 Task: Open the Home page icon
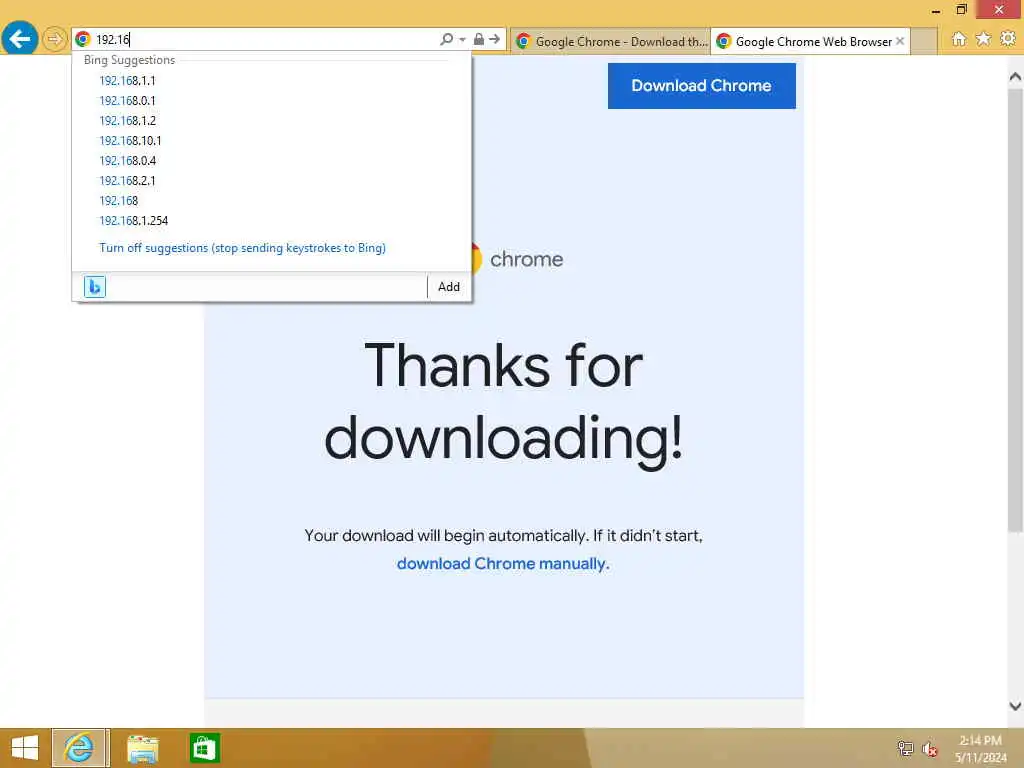pyautogui.click(x=959, y=39)
